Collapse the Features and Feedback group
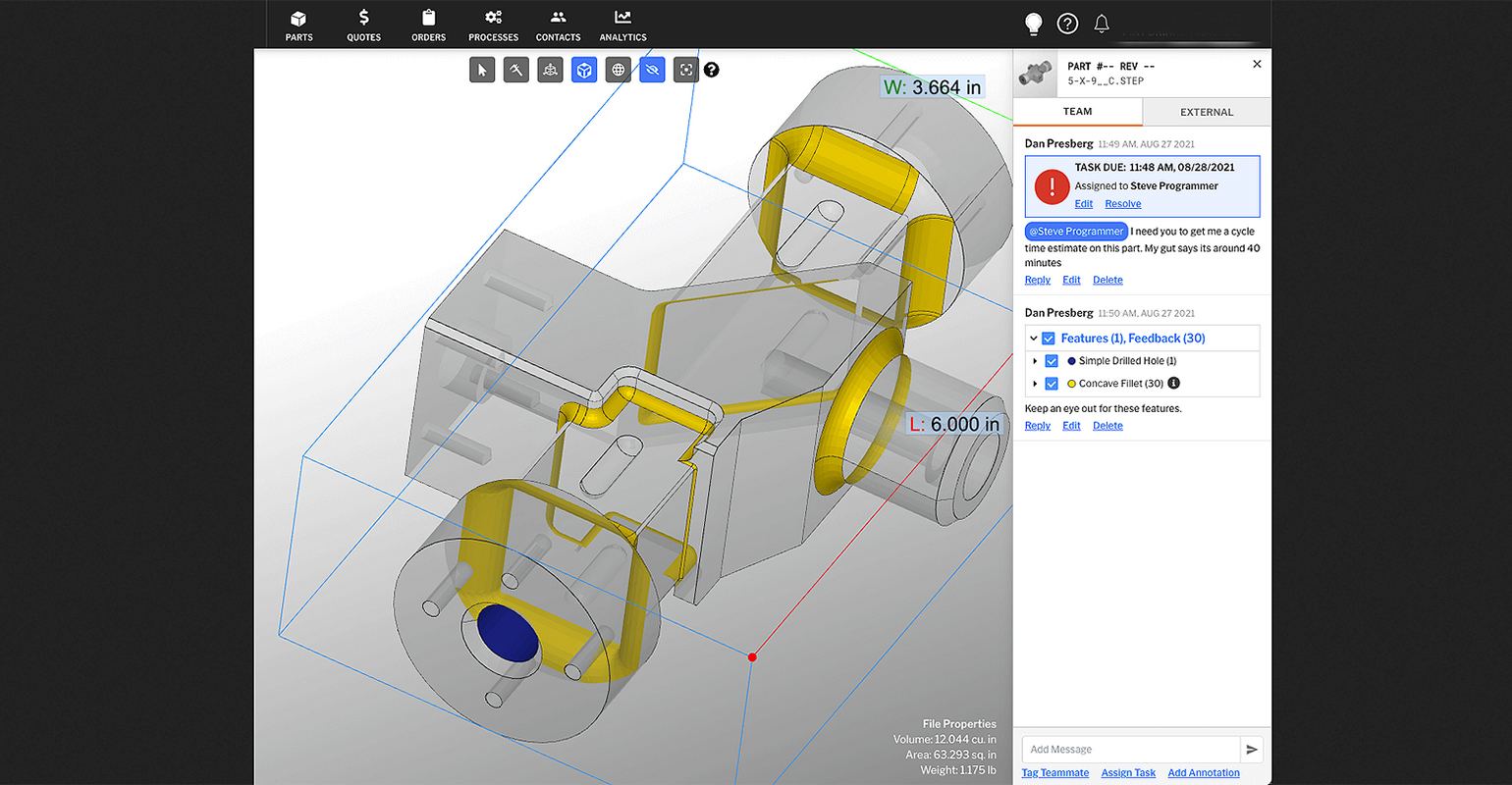Screen dimensions: 1512x785 (x=1033, y=338)
